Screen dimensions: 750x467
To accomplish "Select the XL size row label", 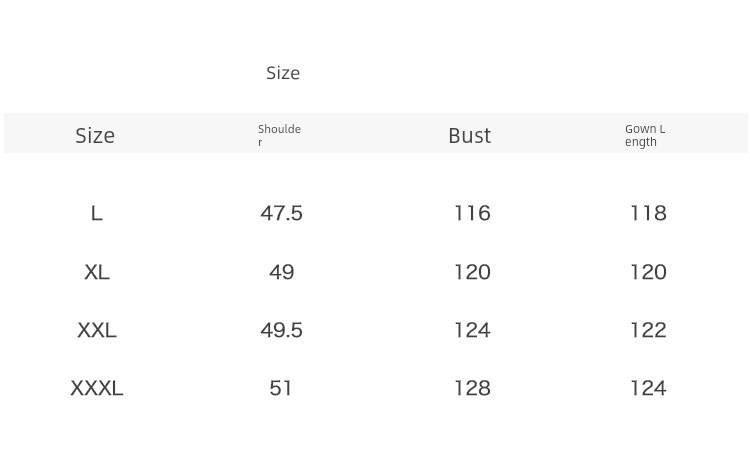I will (x=97, y=272).
